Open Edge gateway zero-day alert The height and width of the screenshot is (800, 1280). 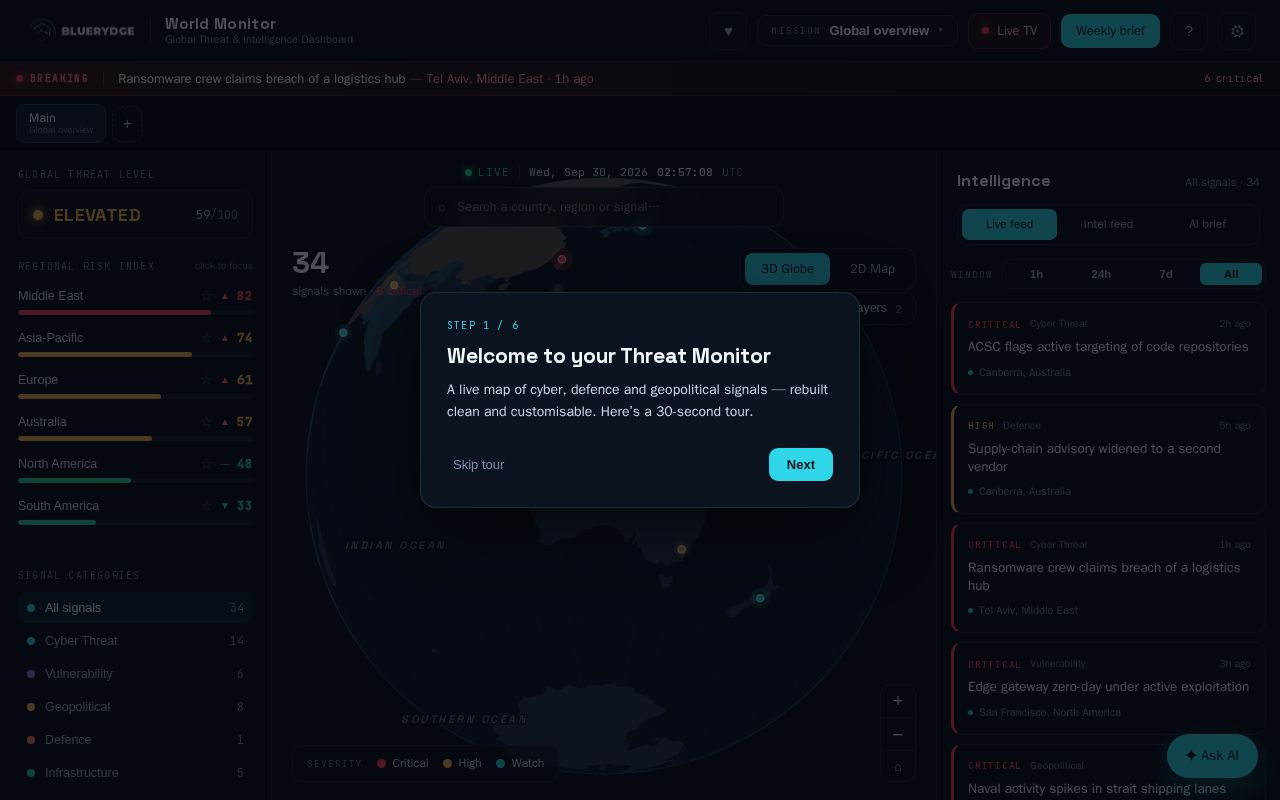coord(1108,688)
